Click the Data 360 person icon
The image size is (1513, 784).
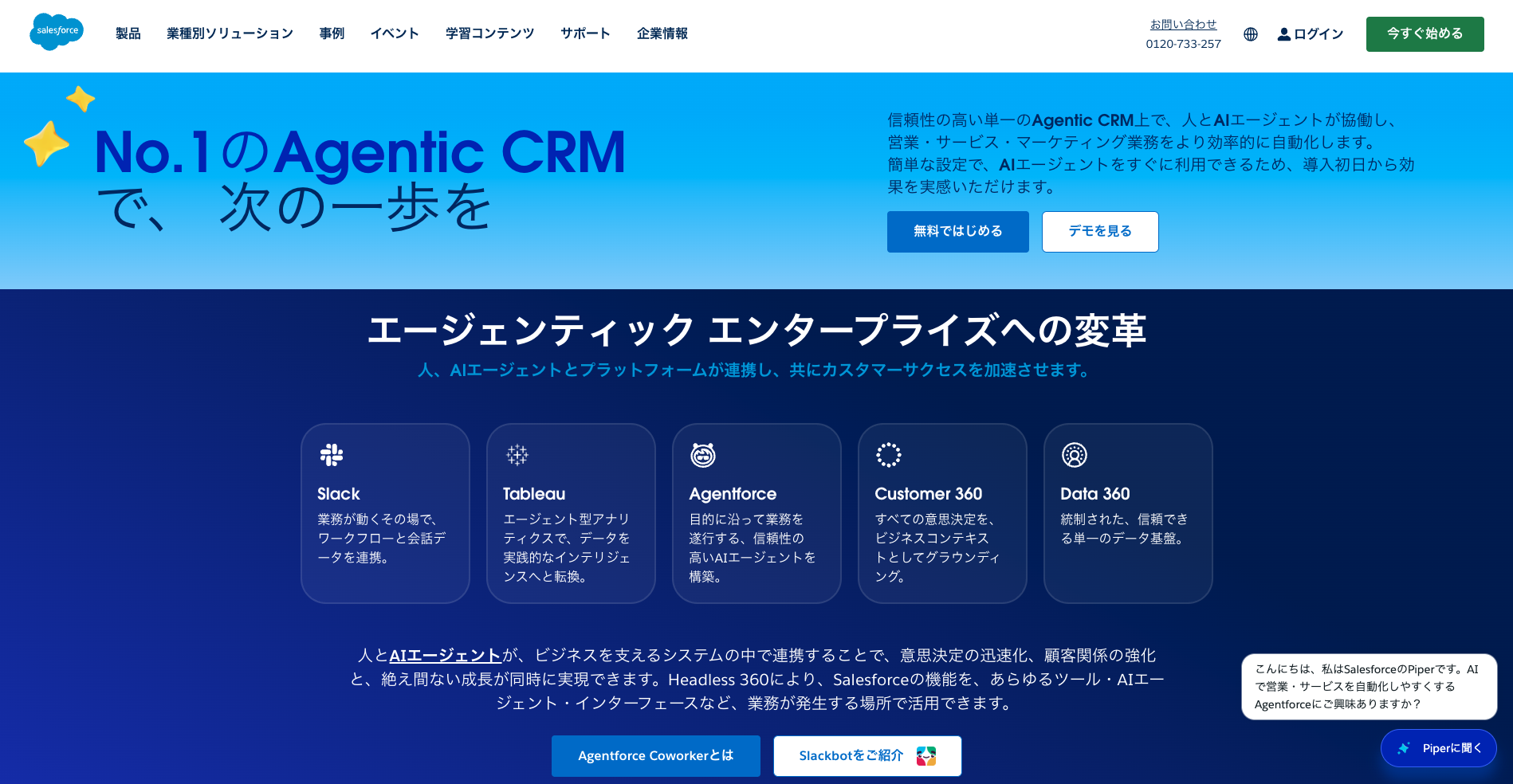[1075, 455]
